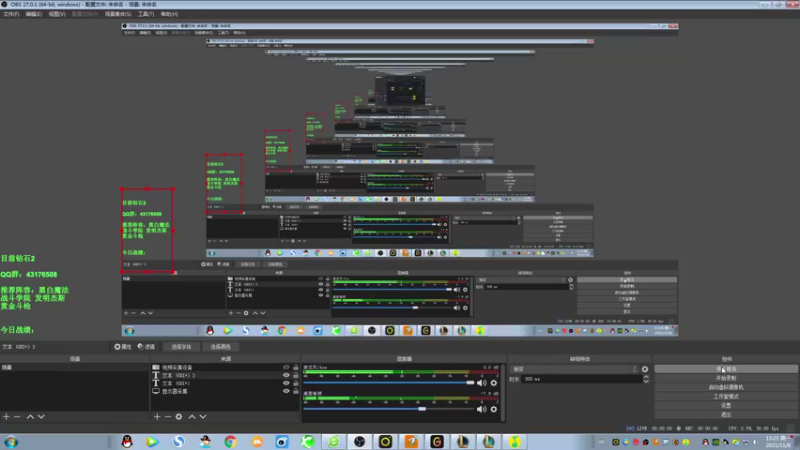Viewport: 800px width, 450px height.
Task: Open desktop audio channel settings gear
Action: tap(493, 409)
